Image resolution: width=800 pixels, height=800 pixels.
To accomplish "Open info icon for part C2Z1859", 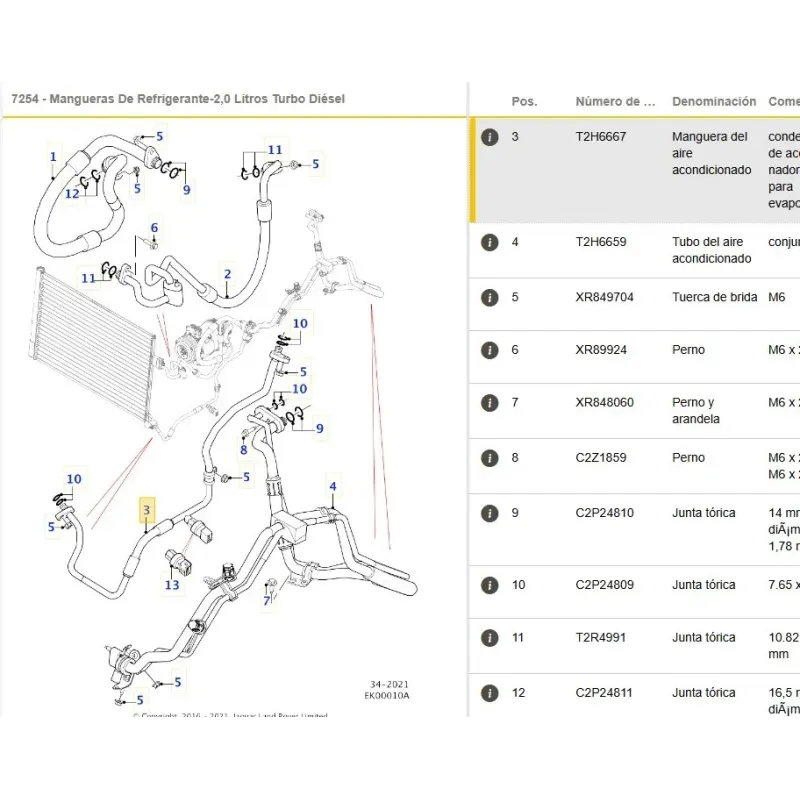I will point(489,458).
